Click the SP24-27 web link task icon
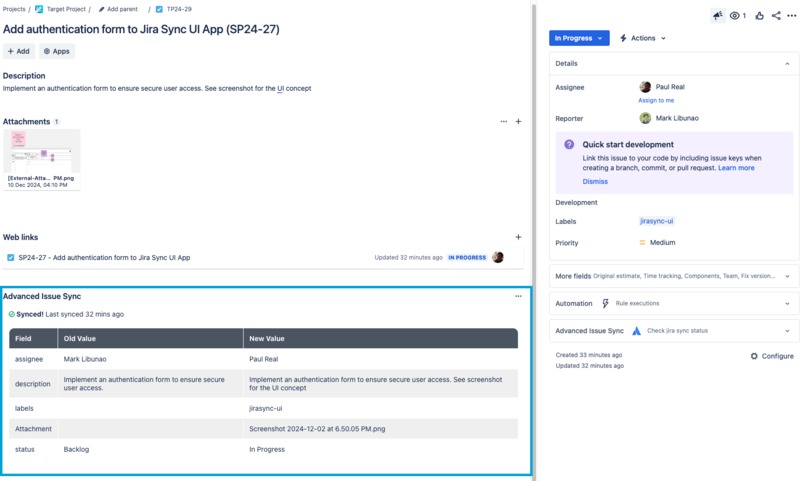Image resolution: width=806 pixels, height=481 pixels. [x=10, y=257]
